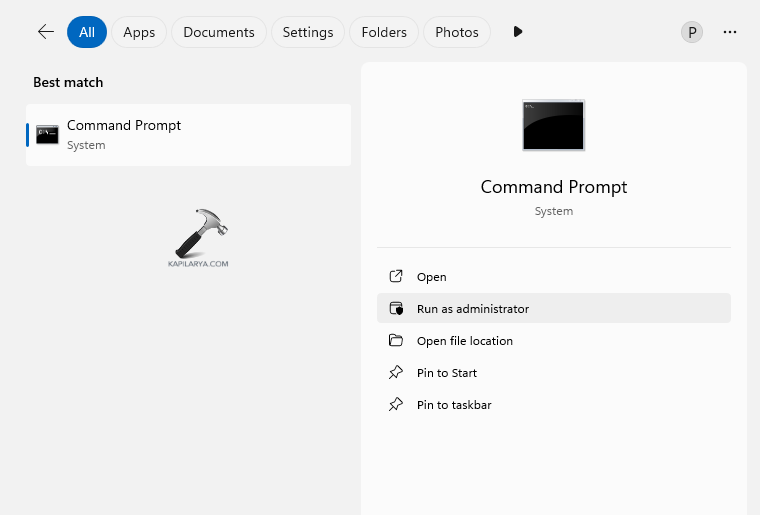Click the small Command Prompt result icon
This screenshot has height=515, width=760.
click(47, 135)
